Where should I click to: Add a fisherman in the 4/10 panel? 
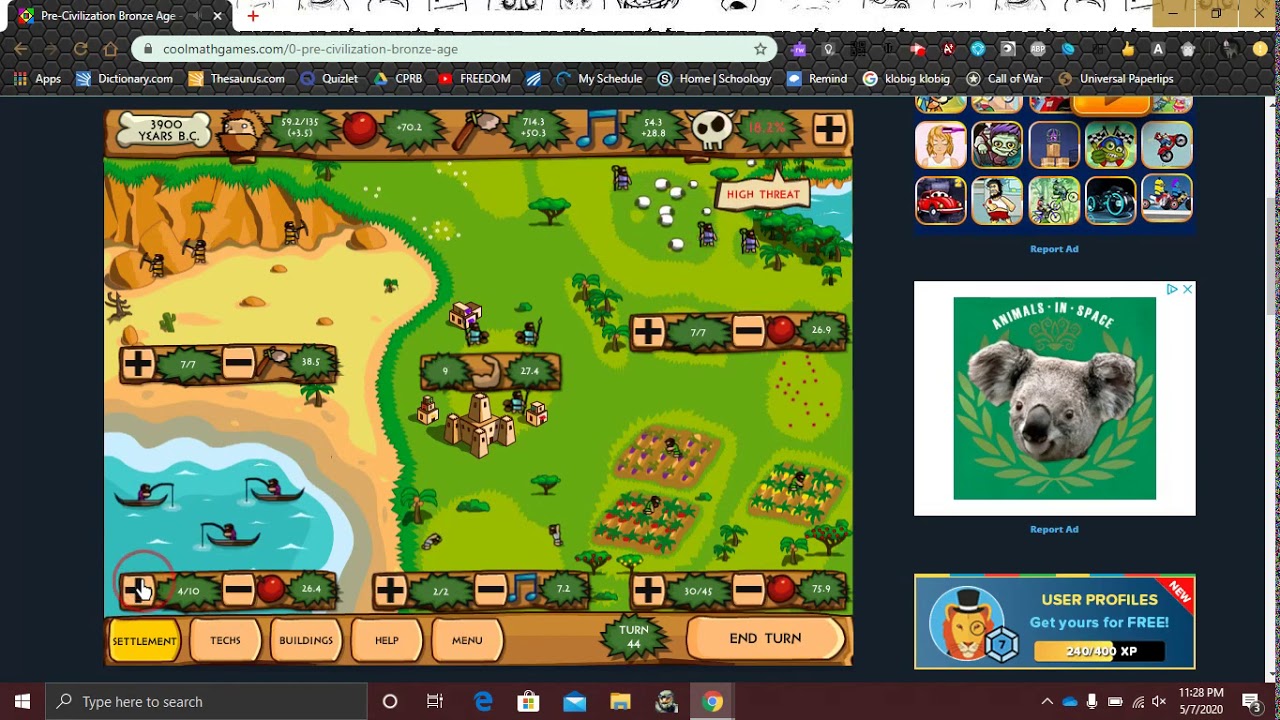tap(137, 590)
